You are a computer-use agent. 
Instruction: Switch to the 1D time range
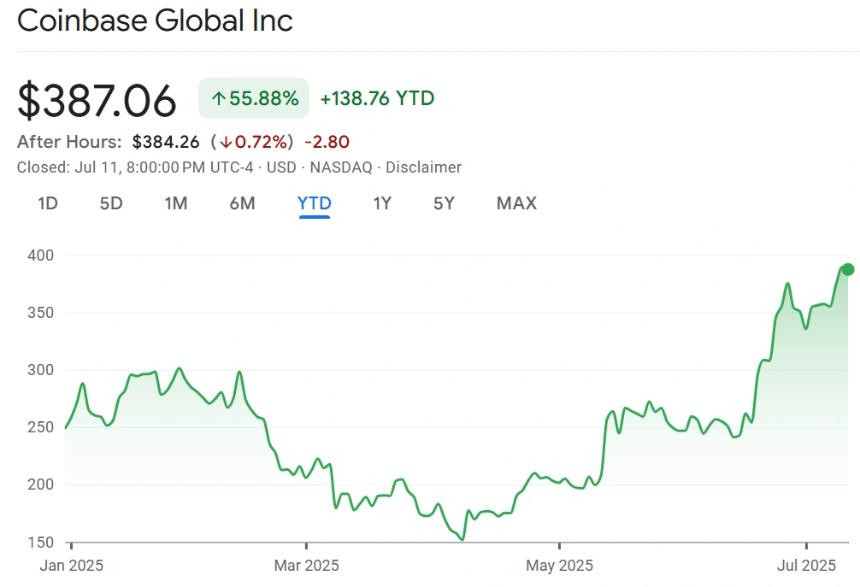48,204
